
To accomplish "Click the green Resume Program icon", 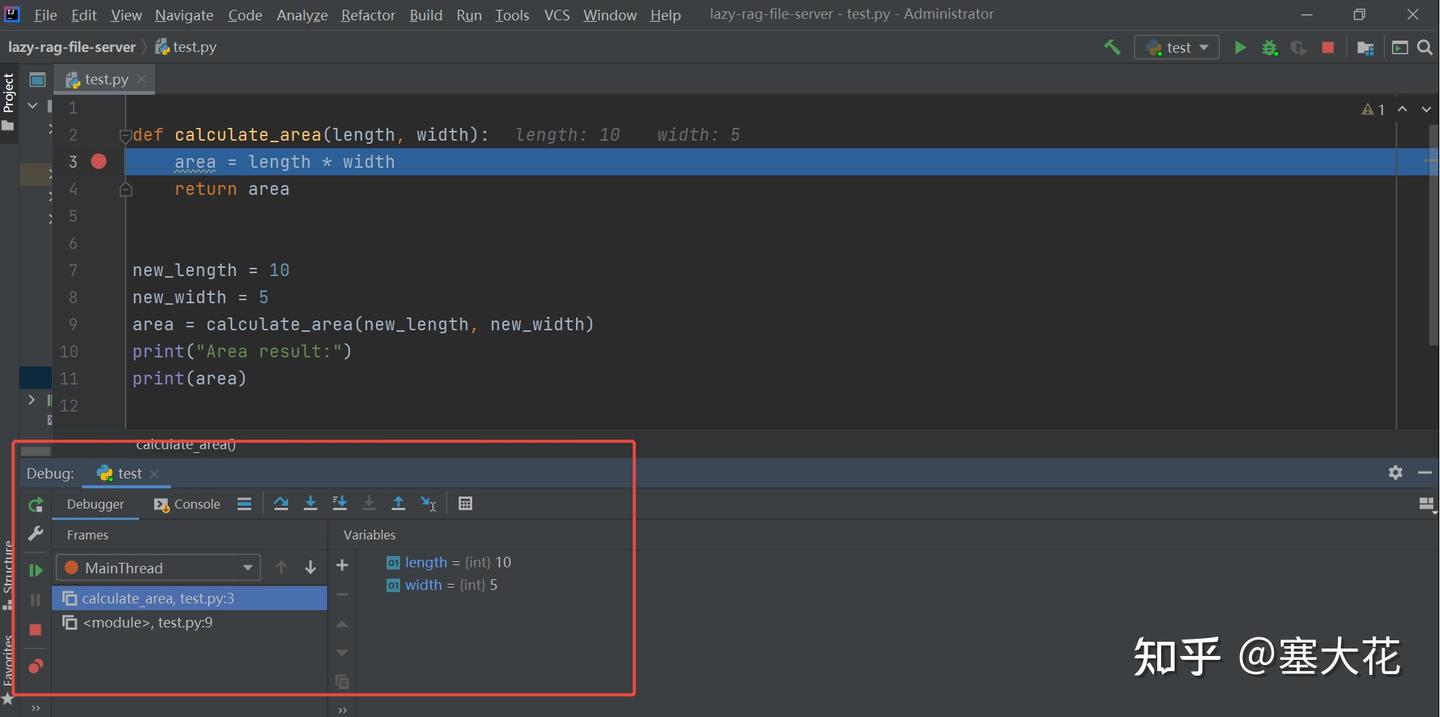I will pyautogui.click(x=35, y=569).
